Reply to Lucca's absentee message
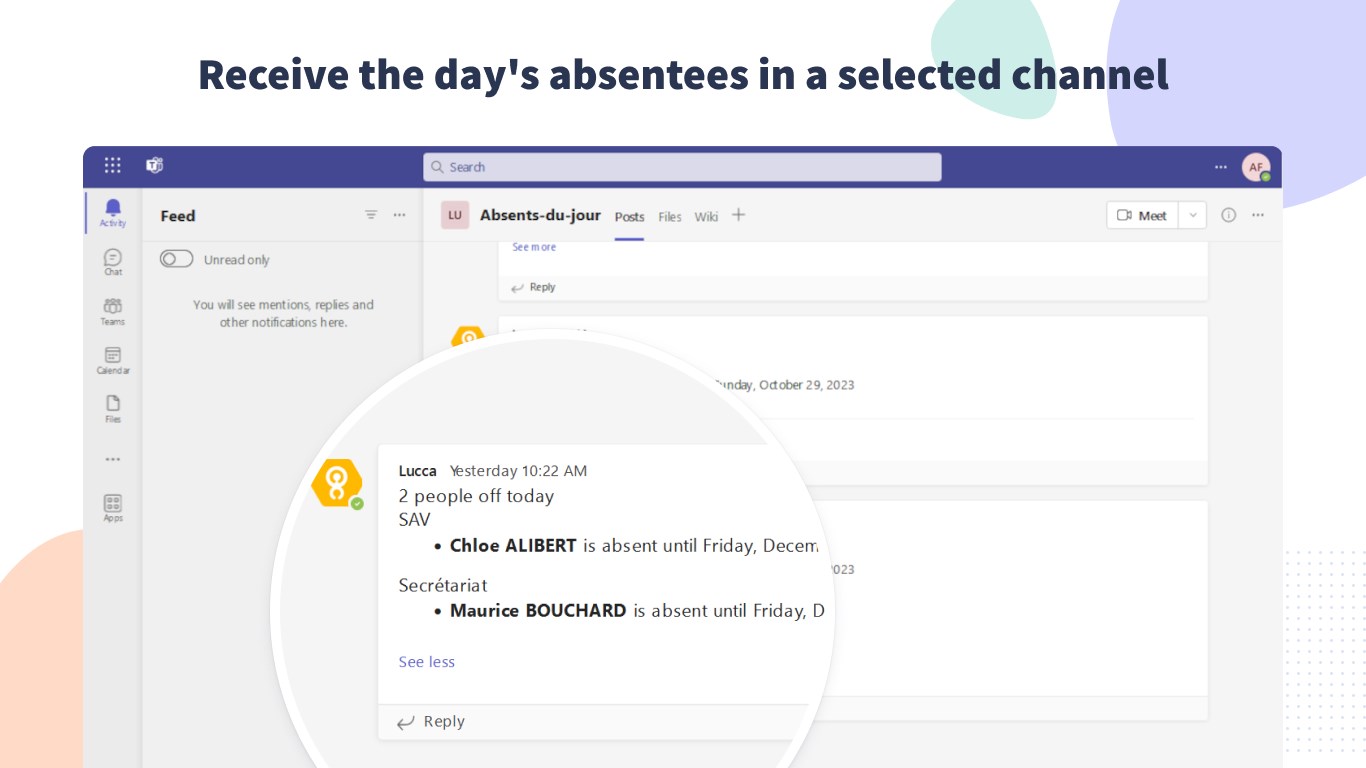Image resolution: width=1366 pixels, height=768 pixels. click(x=432, y=722)
